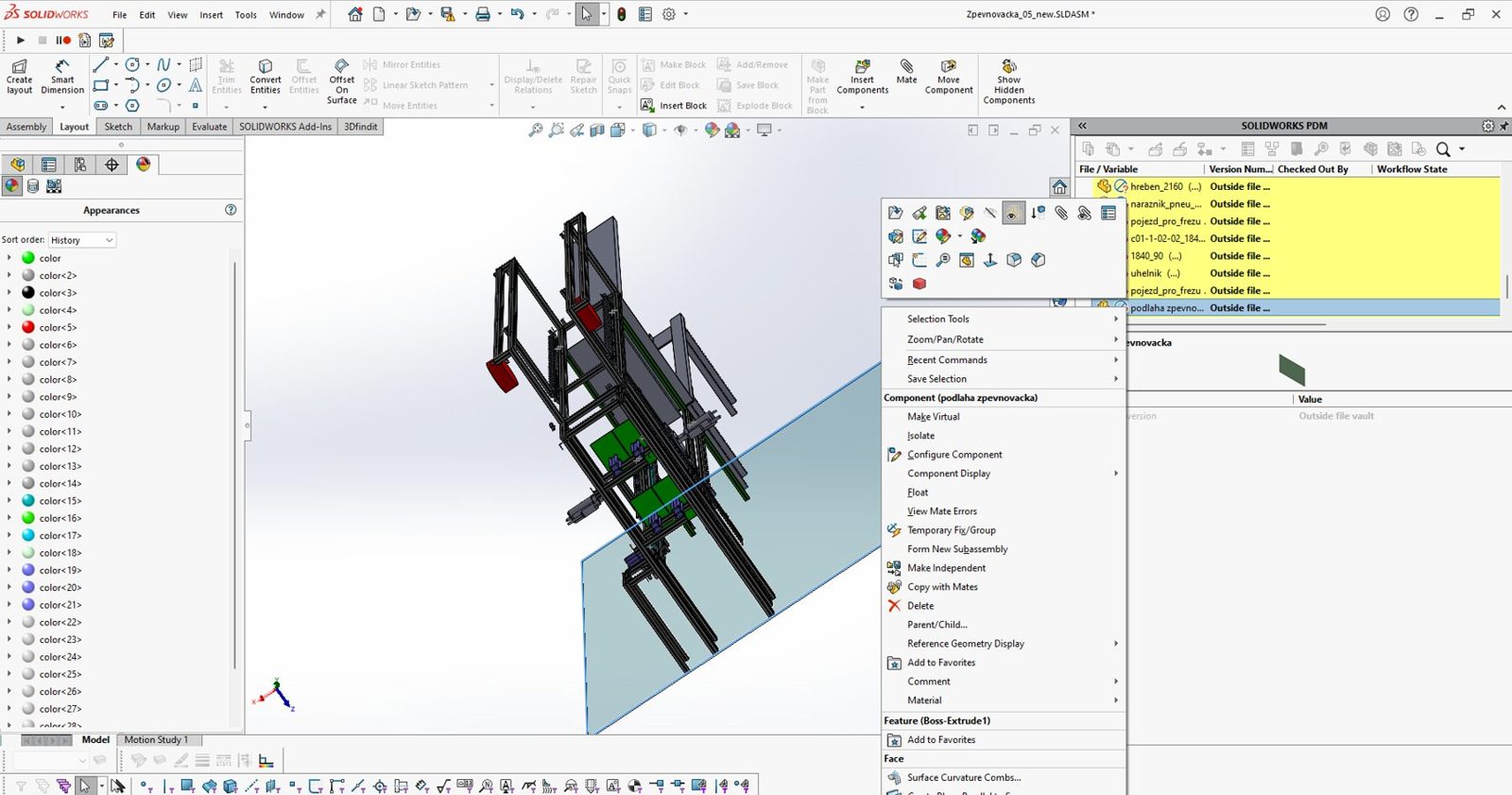Image resolution: width=1512 pixels, height=795 pixels.
Task: Expand the color<5> appearance item
Action: click(x=9, y=327)
